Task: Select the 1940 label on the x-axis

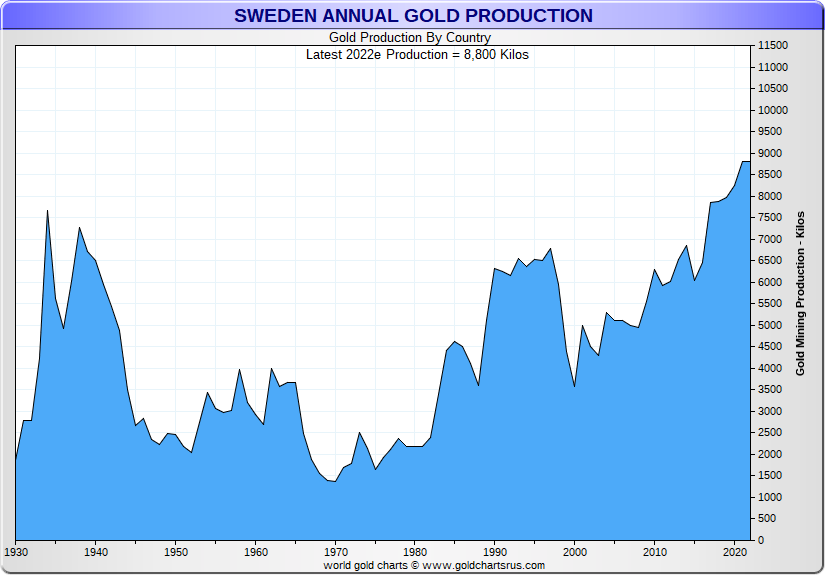Action: (96, 552)
